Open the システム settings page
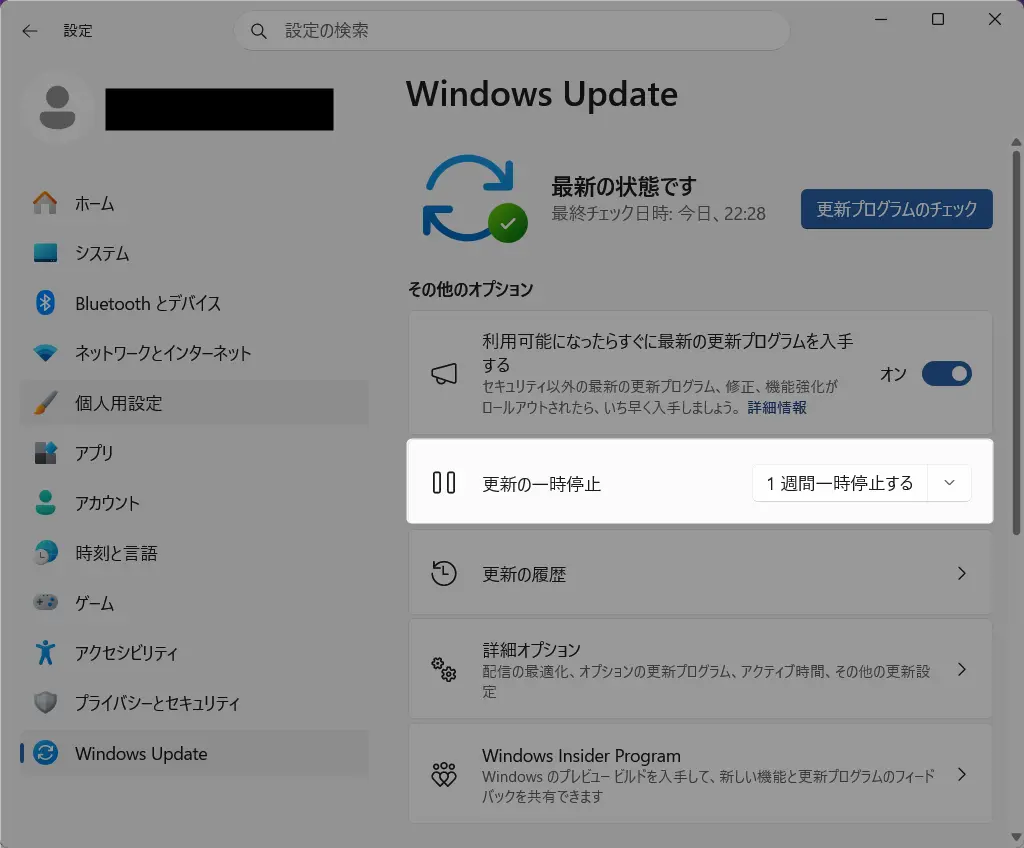This screenshot has height=848, width=1024. coord(102,253)
